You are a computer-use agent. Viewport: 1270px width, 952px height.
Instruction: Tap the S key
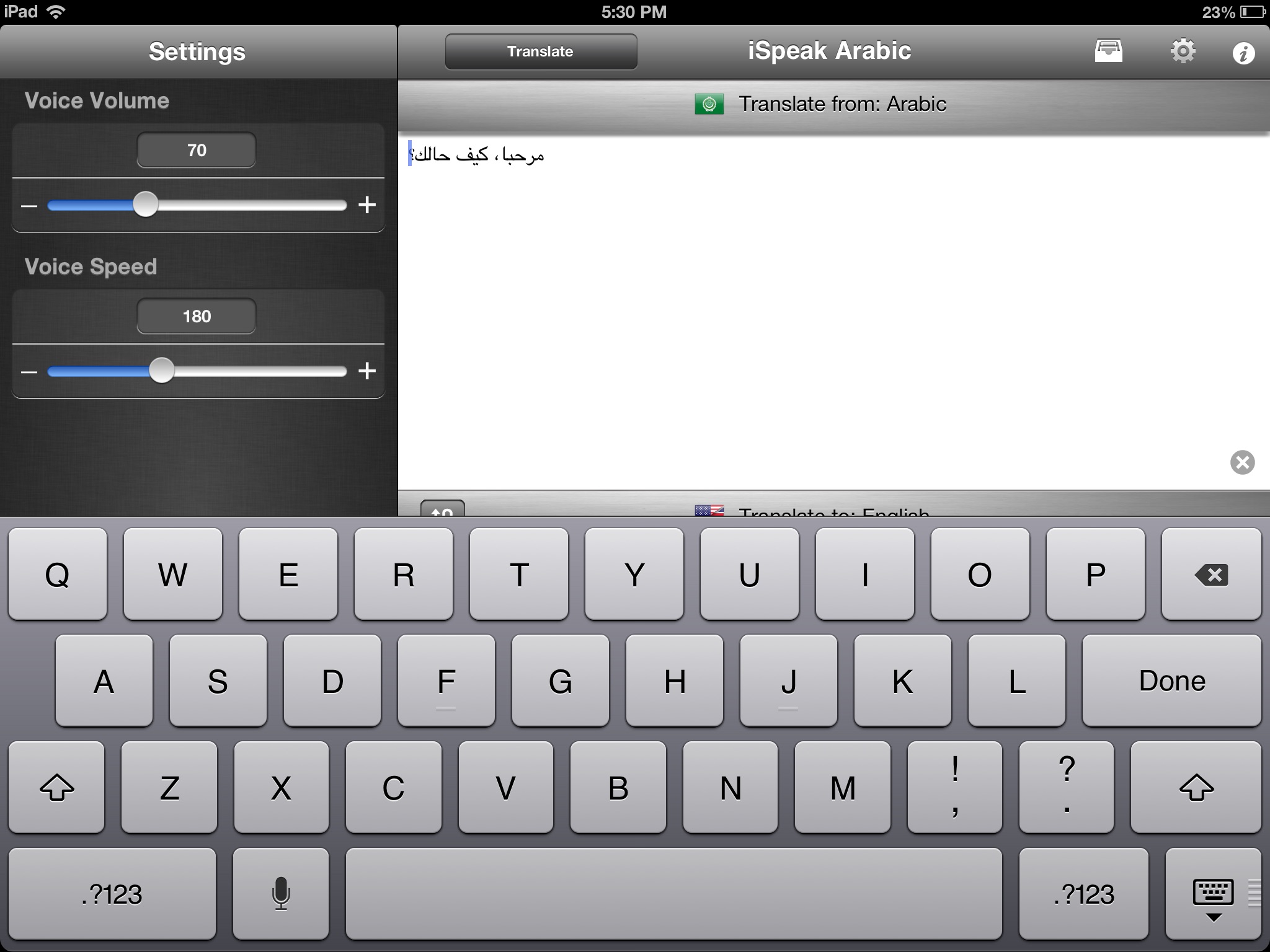218,681
